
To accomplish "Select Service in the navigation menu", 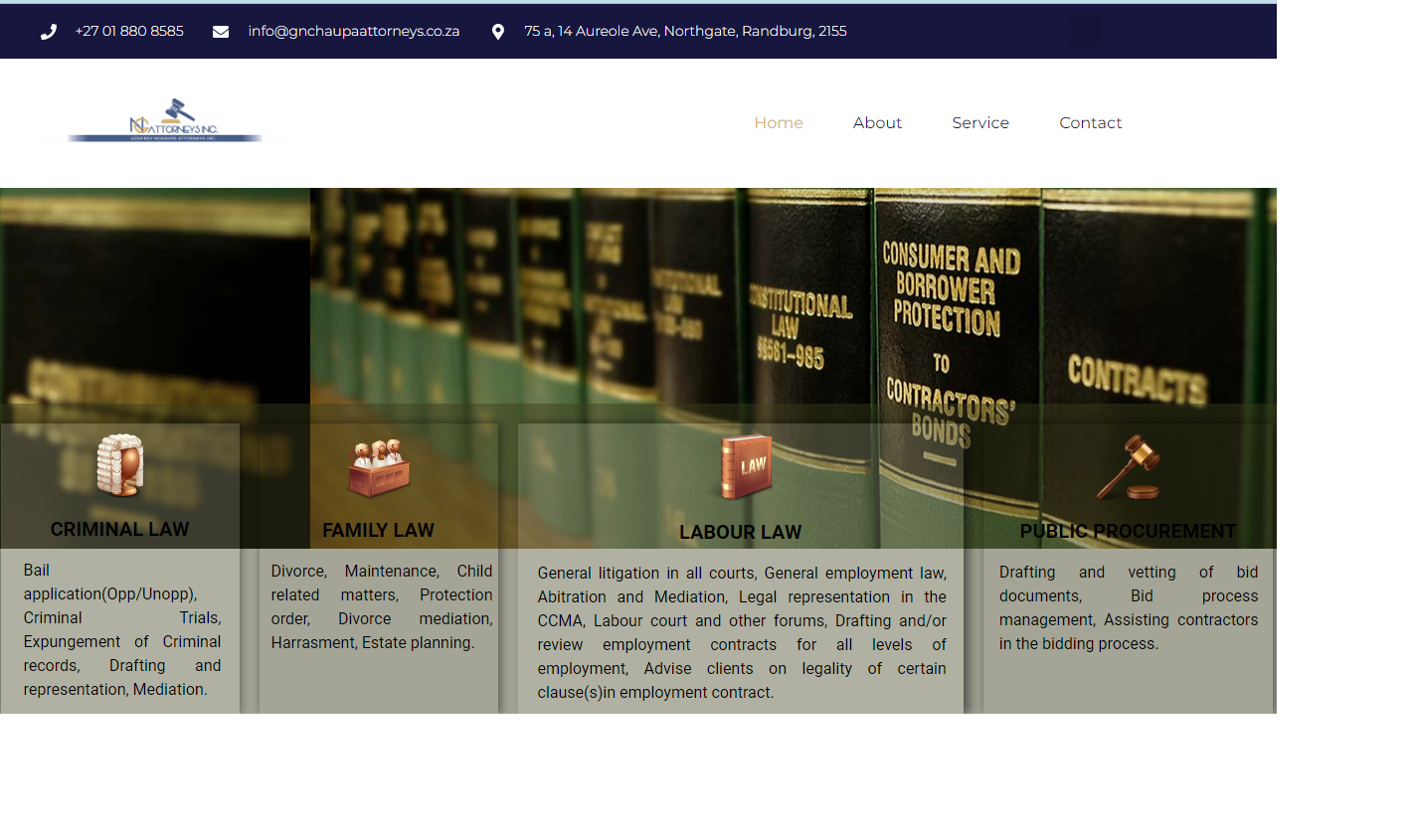I will (x=980, y=123).
